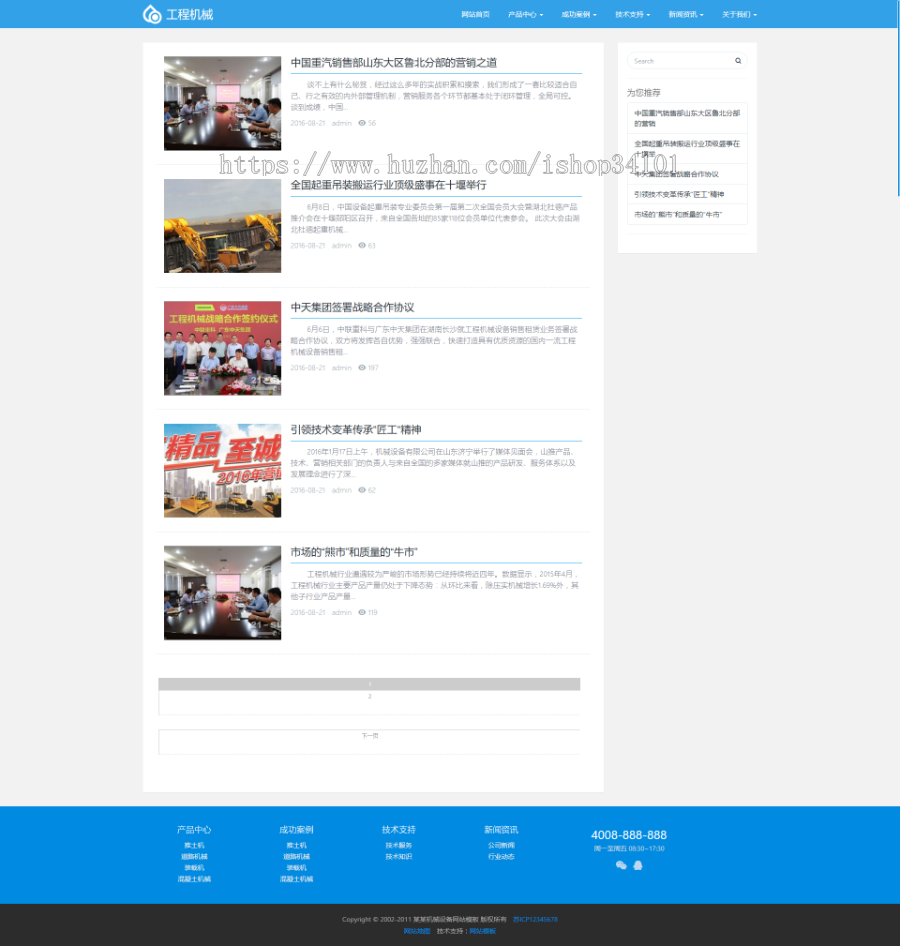Click the eye icon beside 197 views
900x946 pixels.
(x=362, y=367)
